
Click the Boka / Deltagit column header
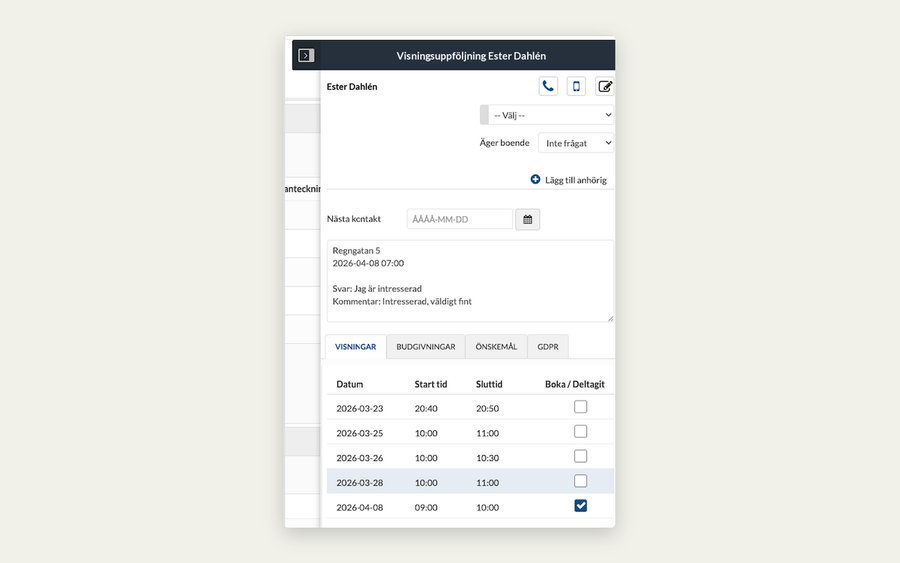[575, 384]
